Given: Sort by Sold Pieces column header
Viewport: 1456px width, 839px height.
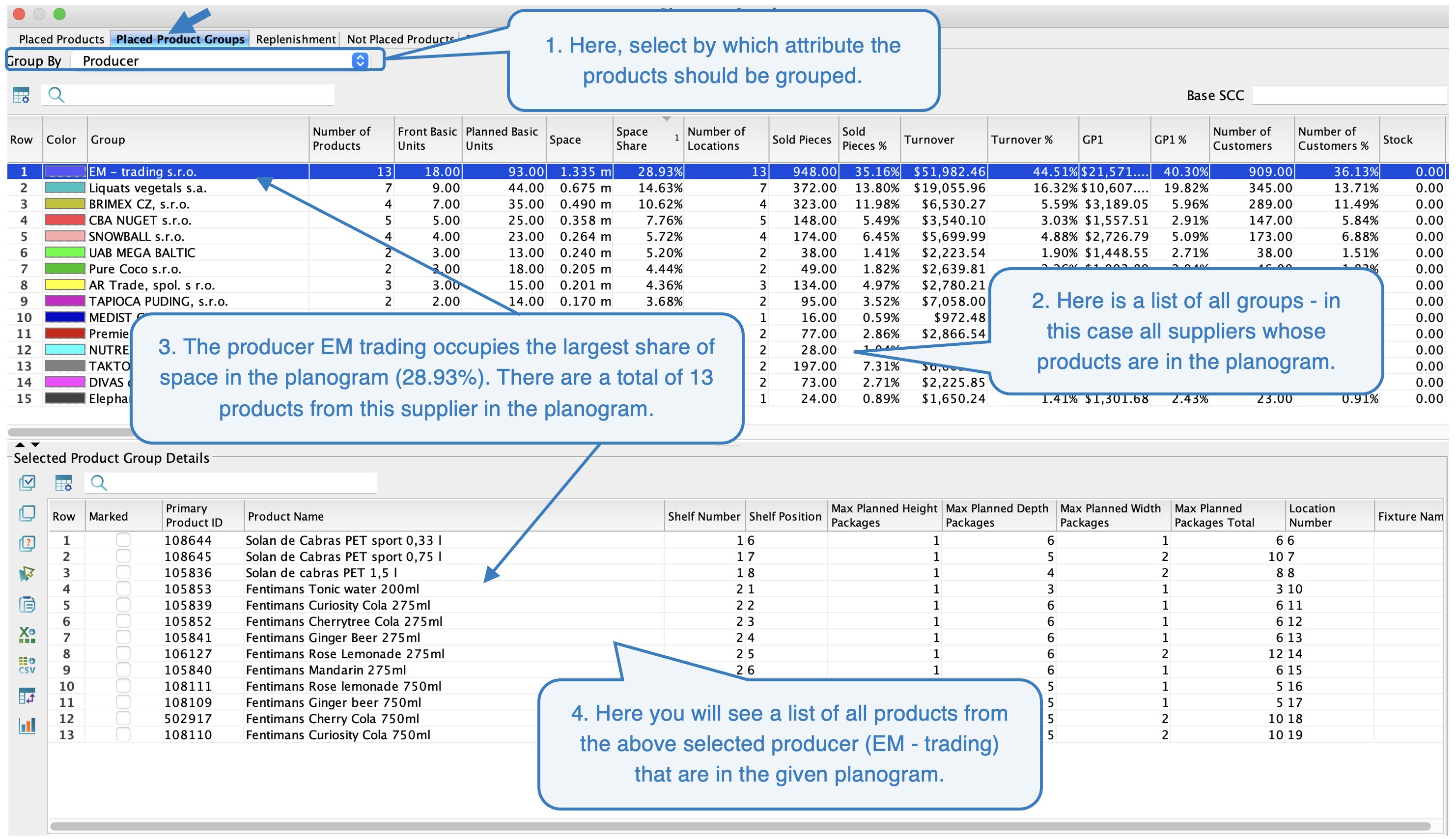Looking at the screenshot, I should (x=803, y=139).
